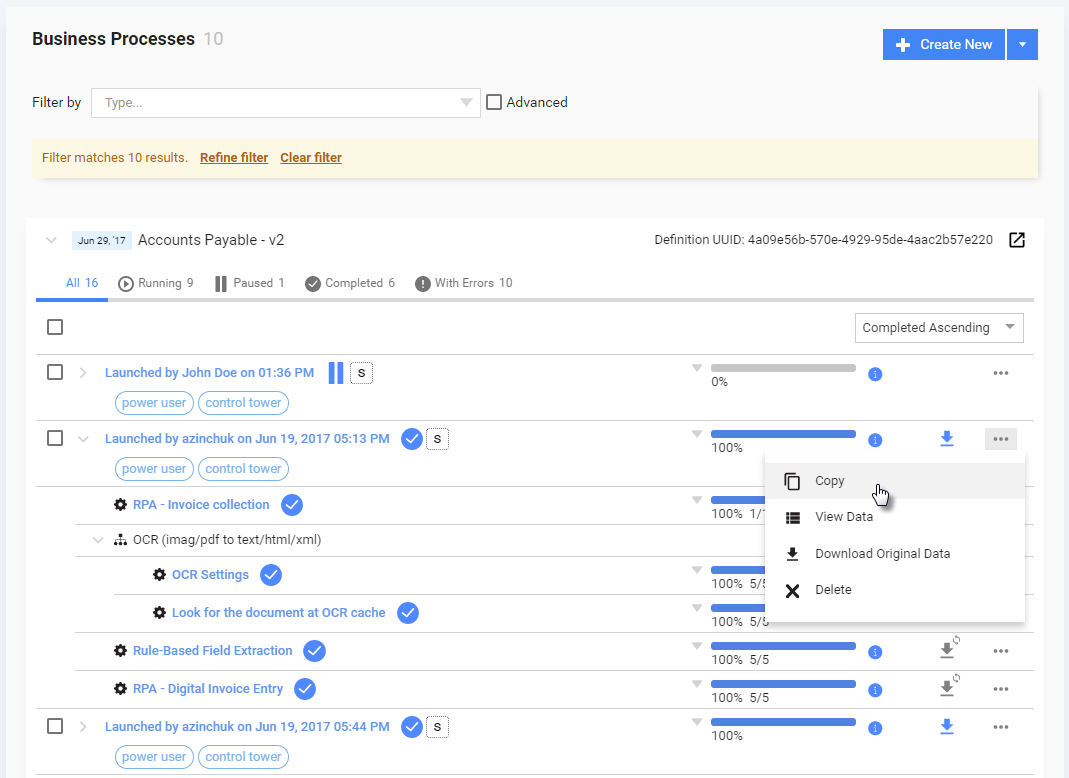Viewport: 1069px width, 778px height.
Task: Collapse the OCR (imag/pdf to text) group
Action: tap(98, 540)
